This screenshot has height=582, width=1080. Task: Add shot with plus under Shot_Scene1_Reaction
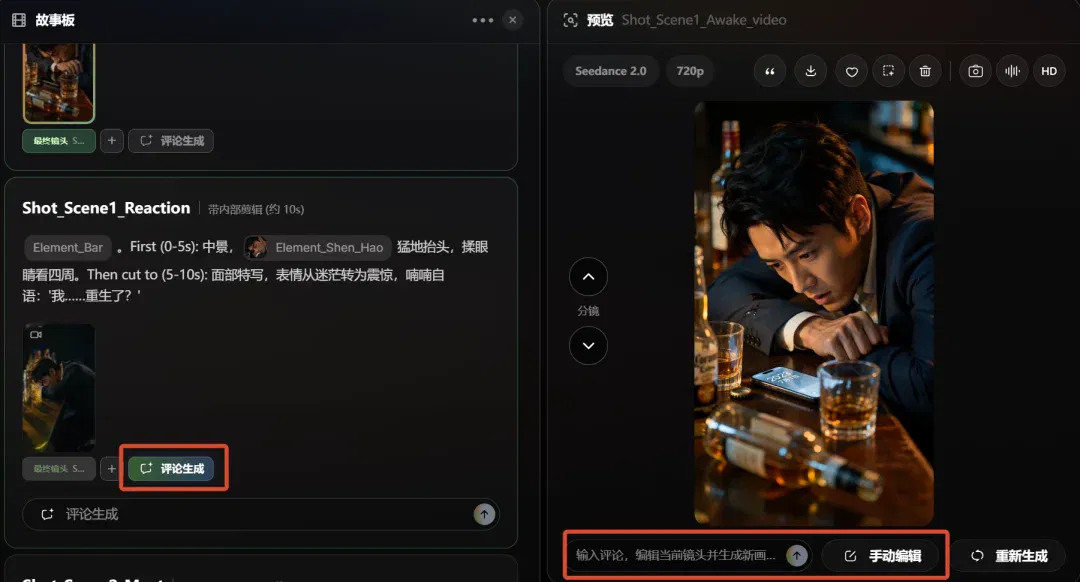click(x=112, y=468)
